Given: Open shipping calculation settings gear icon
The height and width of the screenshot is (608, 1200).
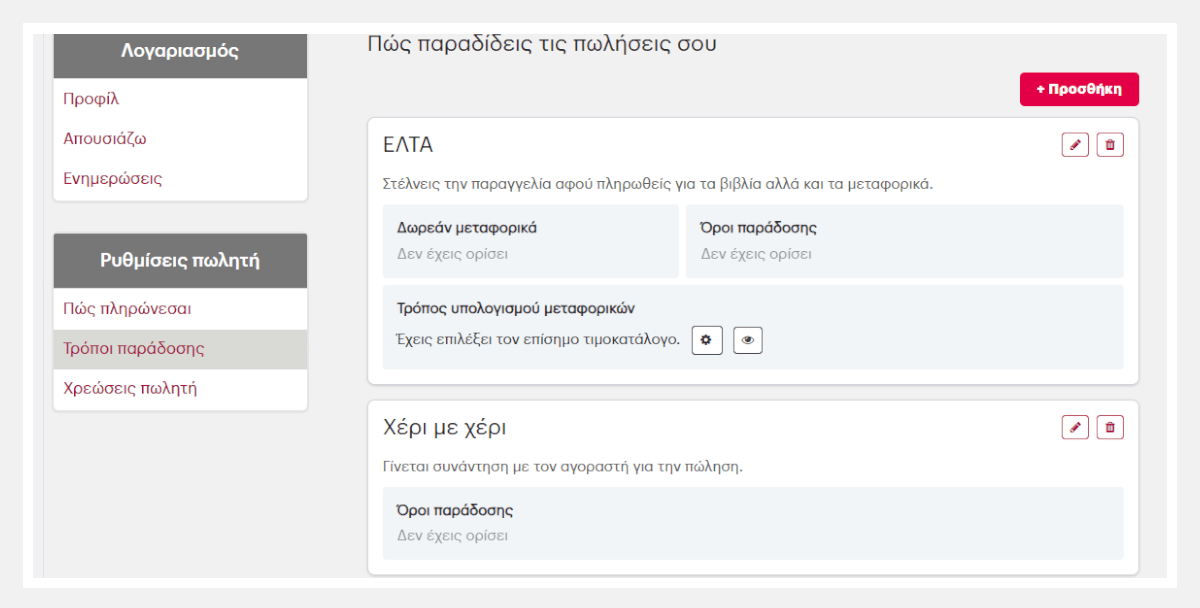Looking at the screenshot, I should (x=707, y=340).
